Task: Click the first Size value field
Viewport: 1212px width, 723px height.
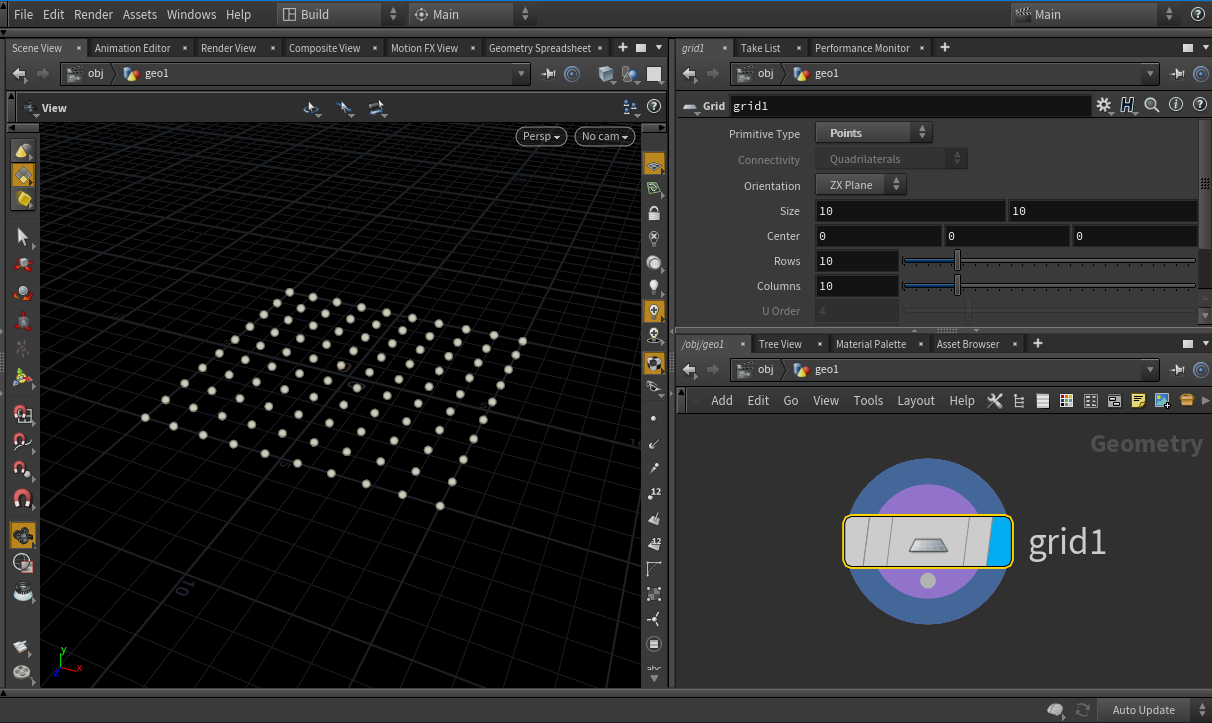Action: click(910, 211)
